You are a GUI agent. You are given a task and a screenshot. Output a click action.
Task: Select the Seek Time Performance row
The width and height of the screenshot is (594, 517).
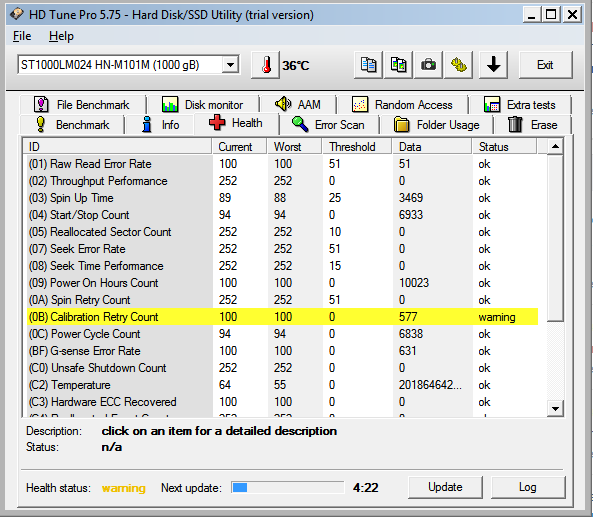(283, 266)
